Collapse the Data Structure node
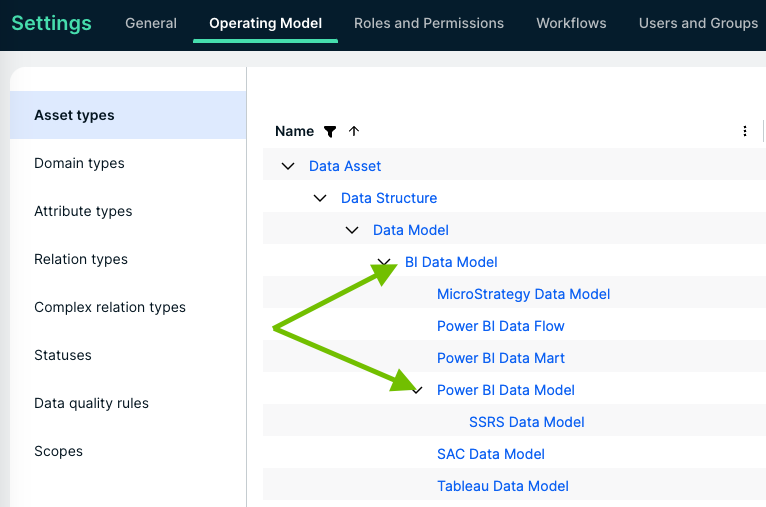Screen dimensions: 766x507 point(320,198)
